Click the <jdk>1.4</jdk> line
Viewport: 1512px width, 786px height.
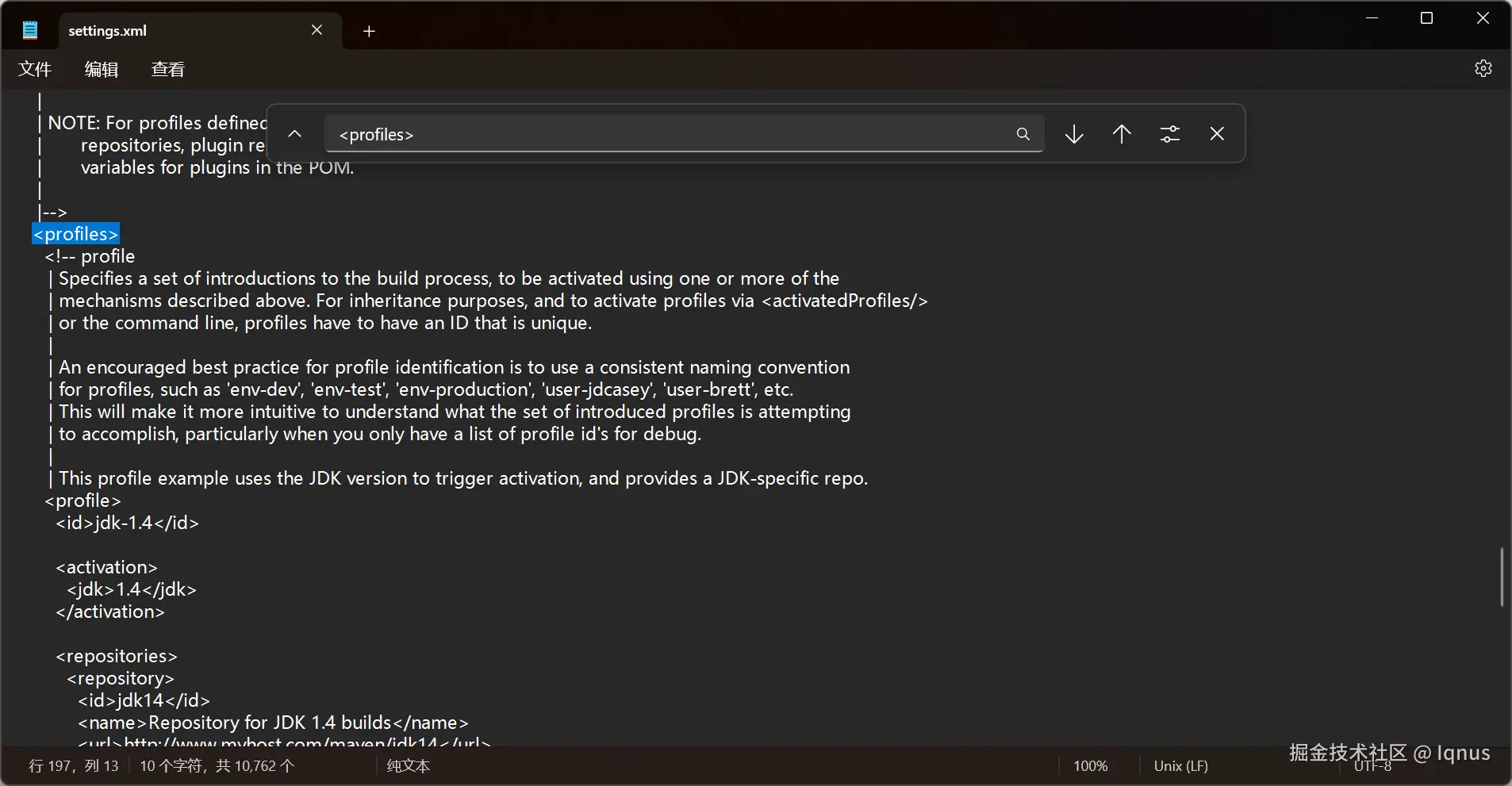pos(132,589)
